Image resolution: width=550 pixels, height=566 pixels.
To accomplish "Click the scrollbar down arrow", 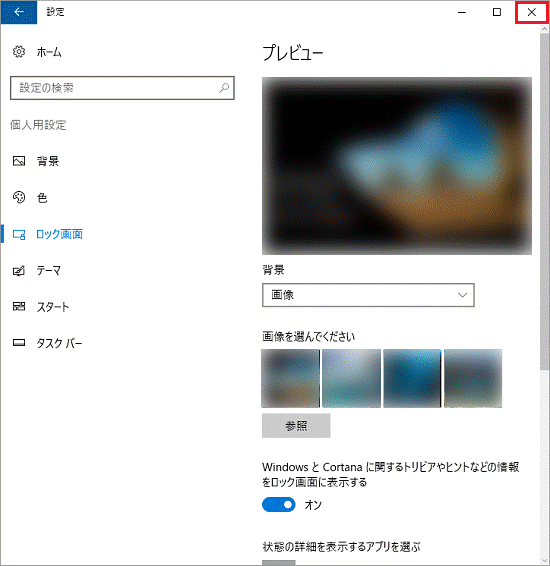I will pos(544,560).
